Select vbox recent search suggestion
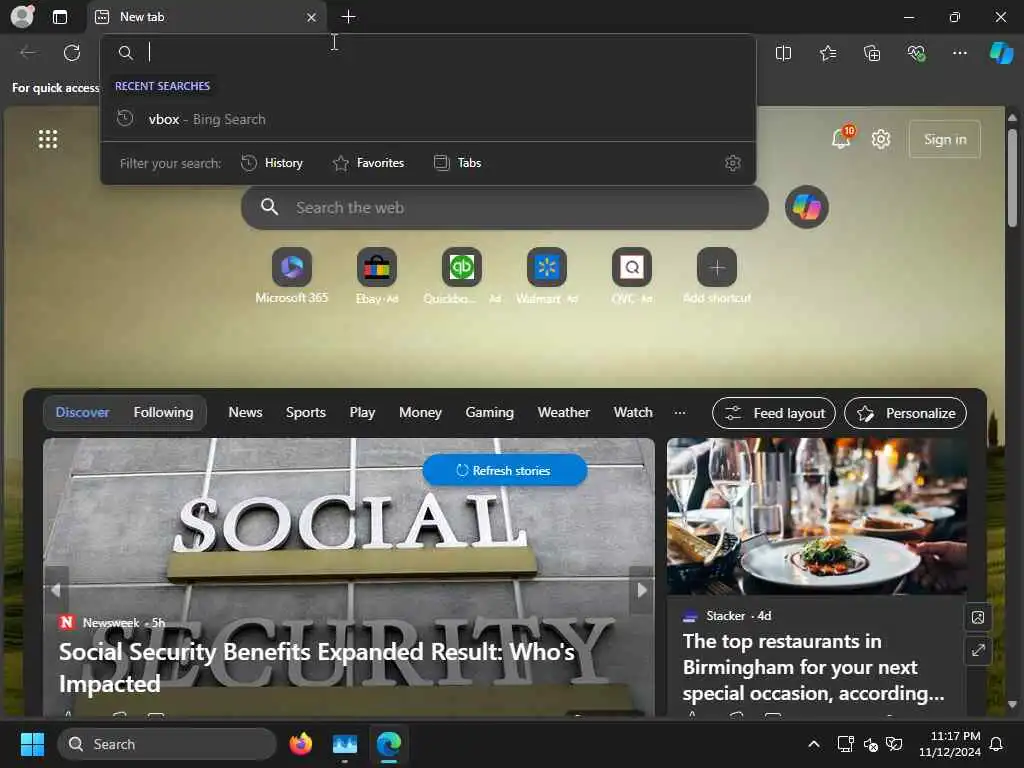Image resolution: width=1024 pixels, height=768 pixels. click(x=428, y=120)
